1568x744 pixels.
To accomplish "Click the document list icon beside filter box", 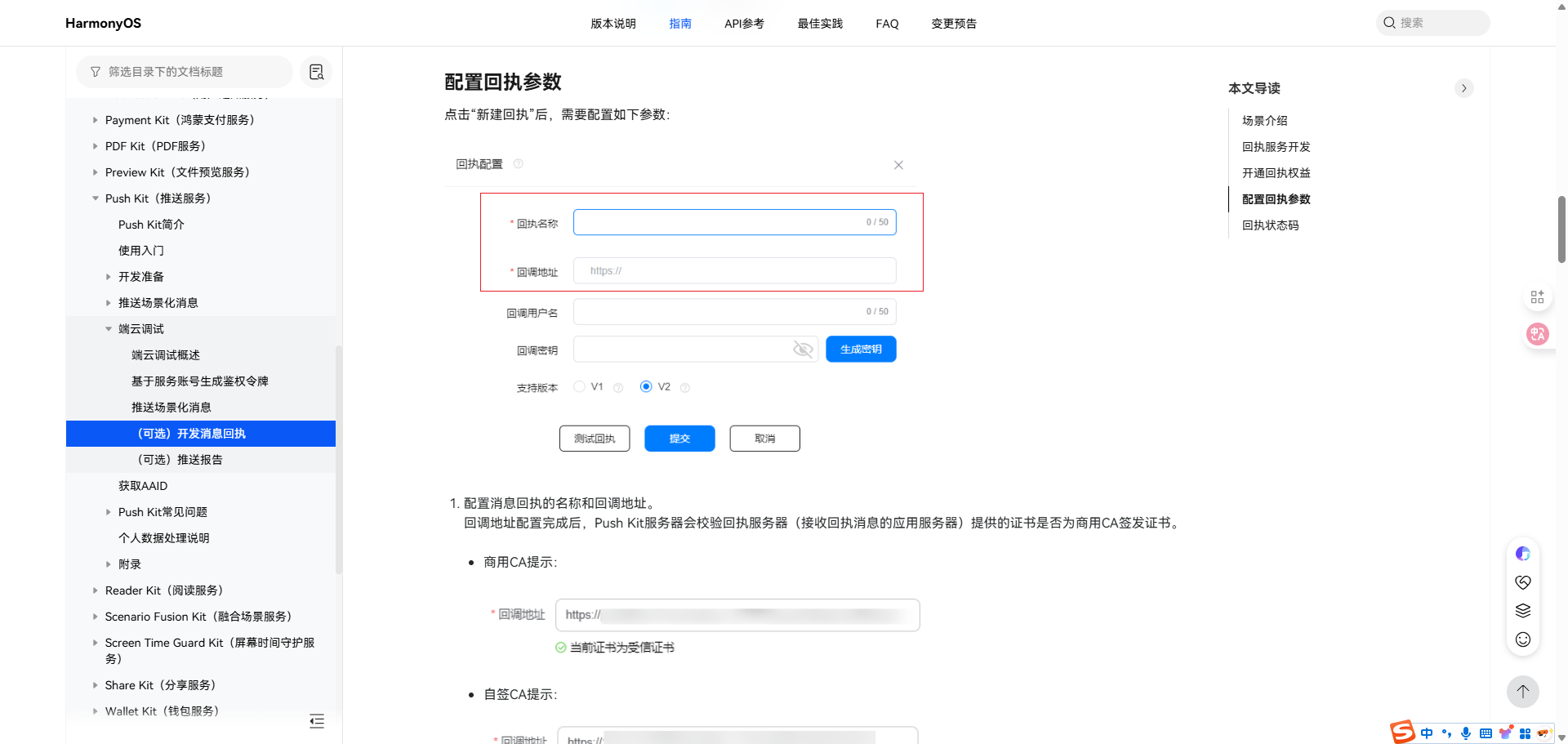I will click(316, 72).
